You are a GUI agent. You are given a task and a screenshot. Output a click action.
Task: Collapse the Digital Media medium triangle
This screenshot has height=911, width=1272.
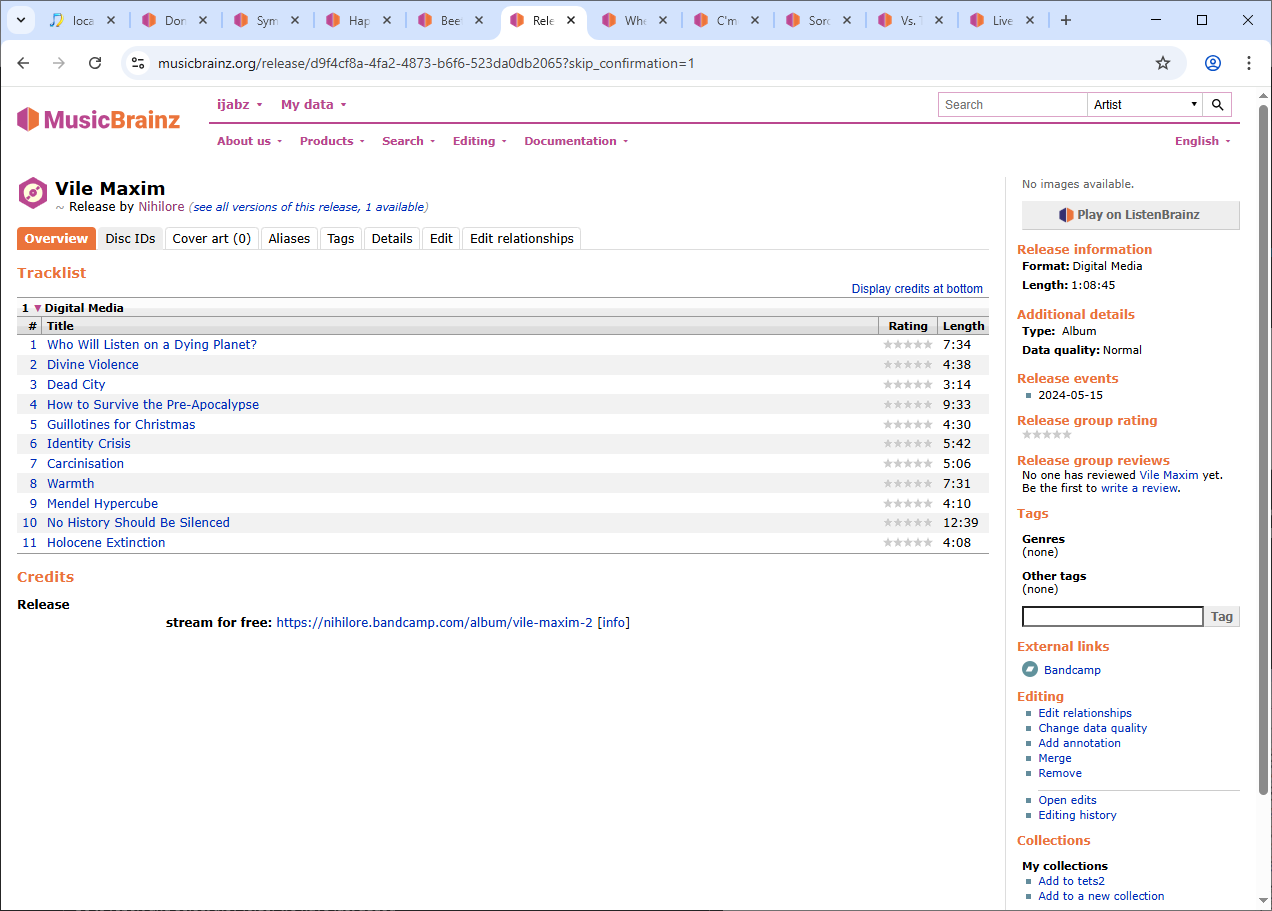[38, 308]
